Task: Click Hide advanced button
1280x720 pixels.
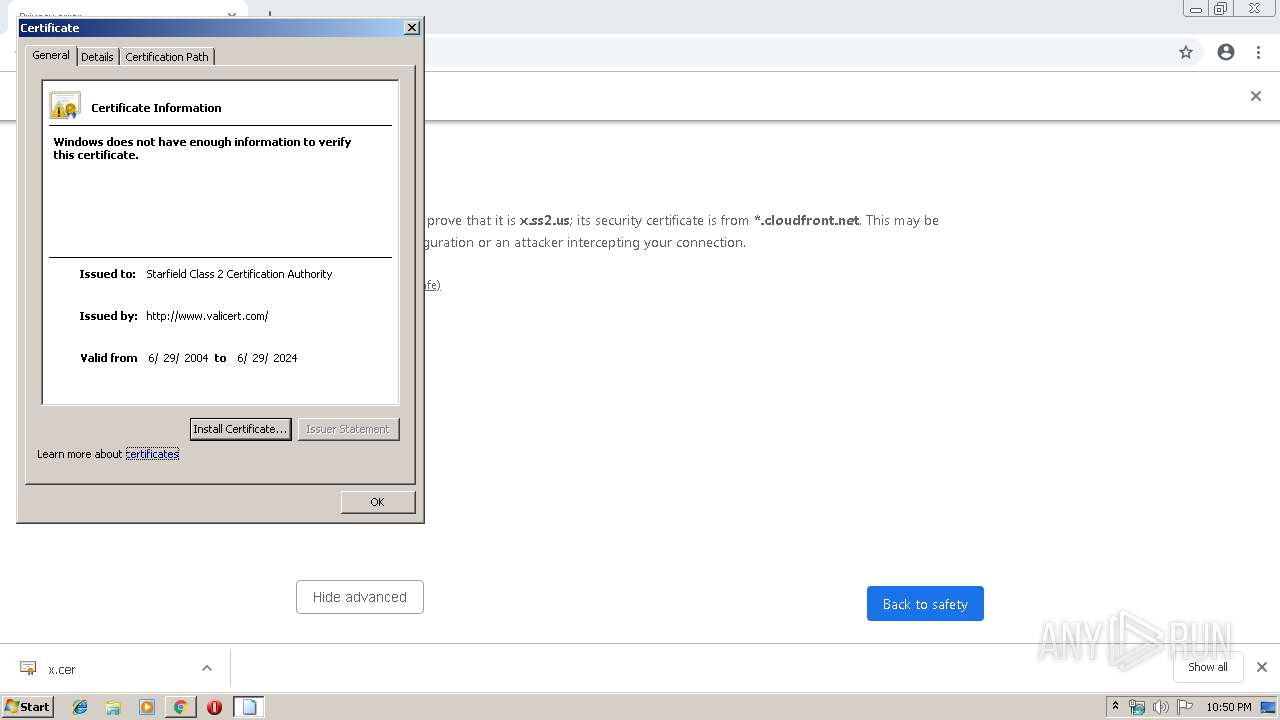Action: [360, 597]
